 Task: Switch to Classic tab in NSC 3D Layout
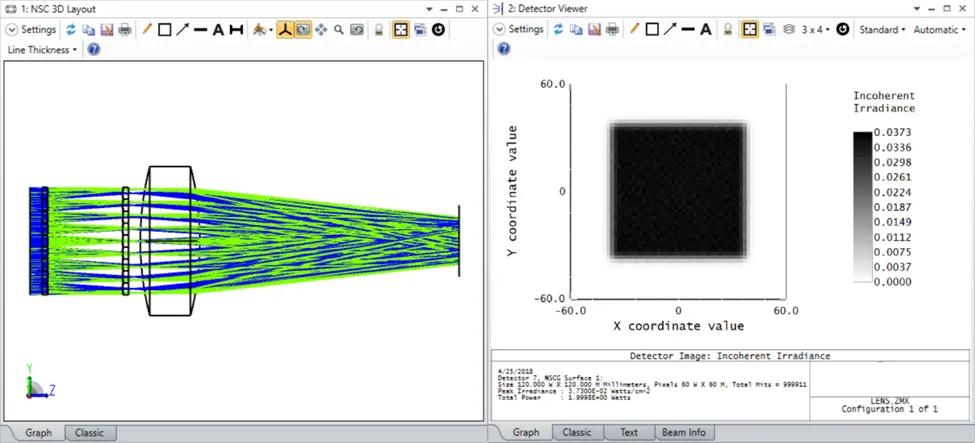89,433
